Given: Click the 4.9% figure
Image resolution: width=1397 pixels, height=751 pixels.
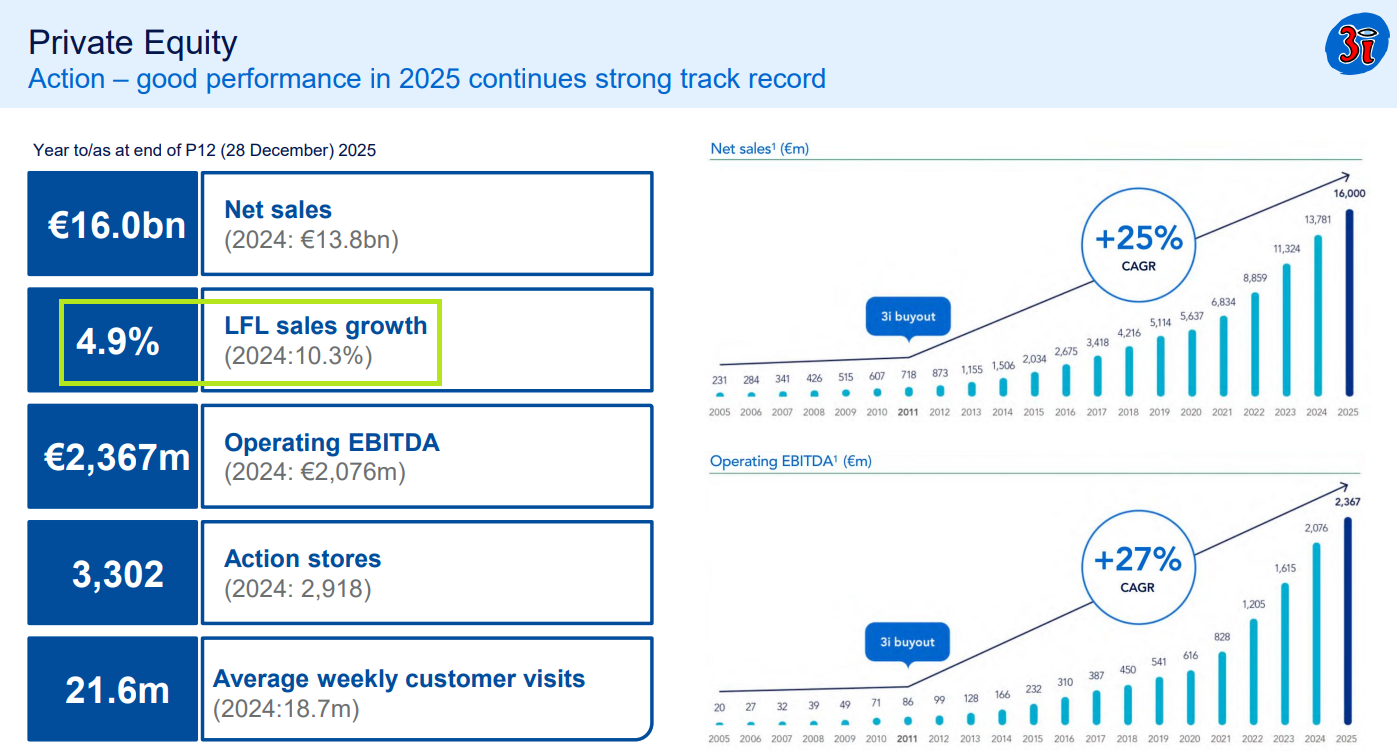Looking at the screenshot, I should tap(118, 341).
